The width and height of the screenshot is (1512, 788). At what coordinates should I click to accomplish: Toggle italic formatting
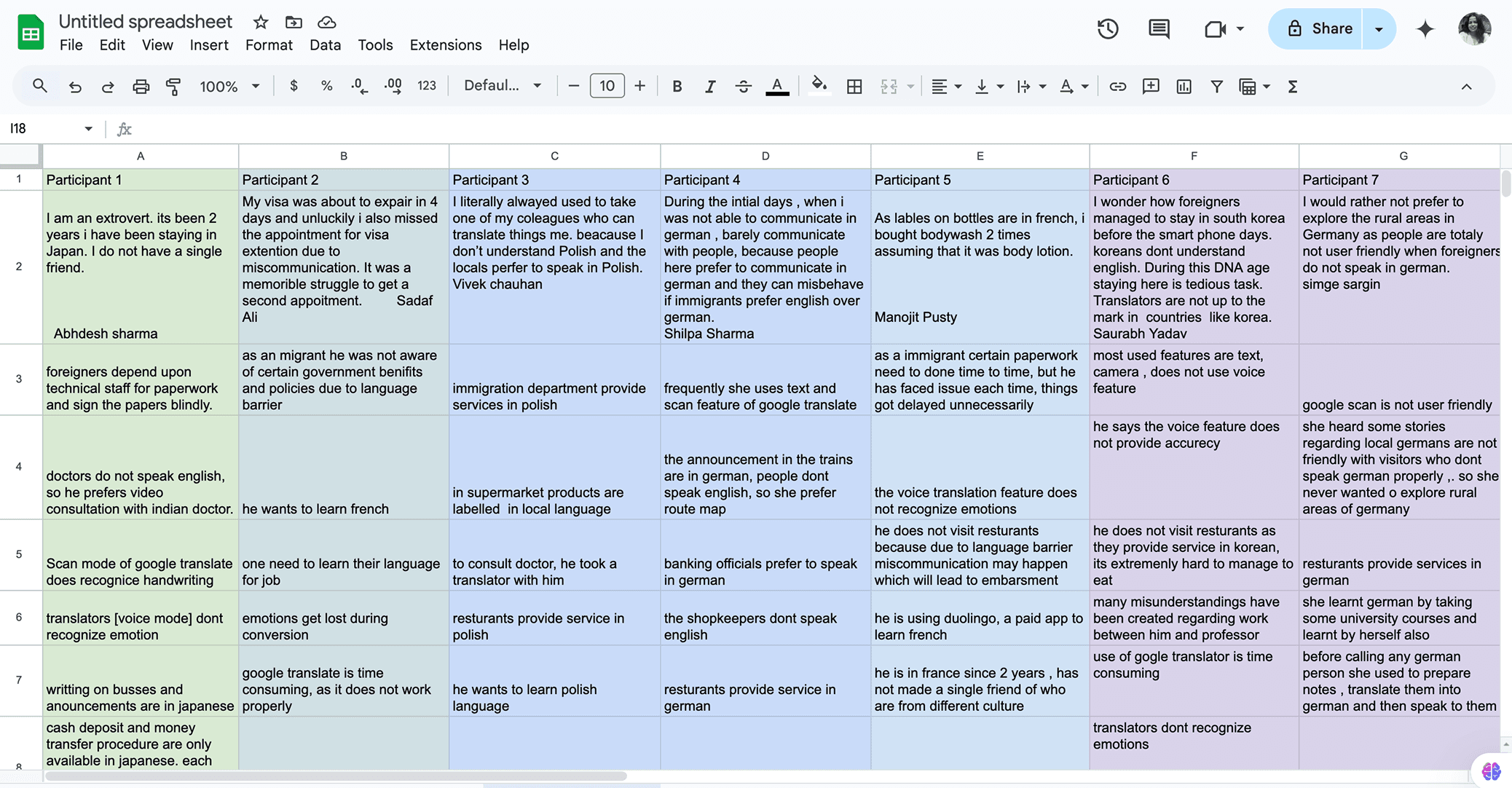tap(710, 87)
